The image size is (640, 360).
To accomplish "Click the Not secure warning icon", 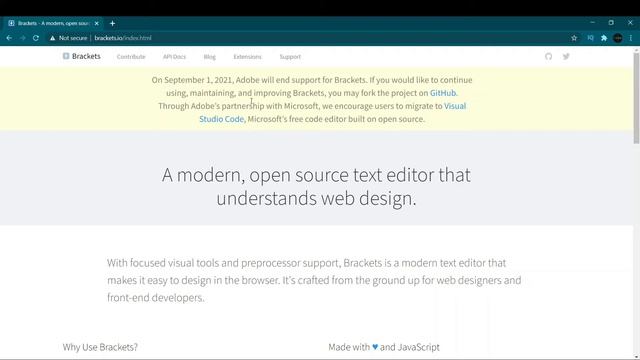I will coord(52,38).
